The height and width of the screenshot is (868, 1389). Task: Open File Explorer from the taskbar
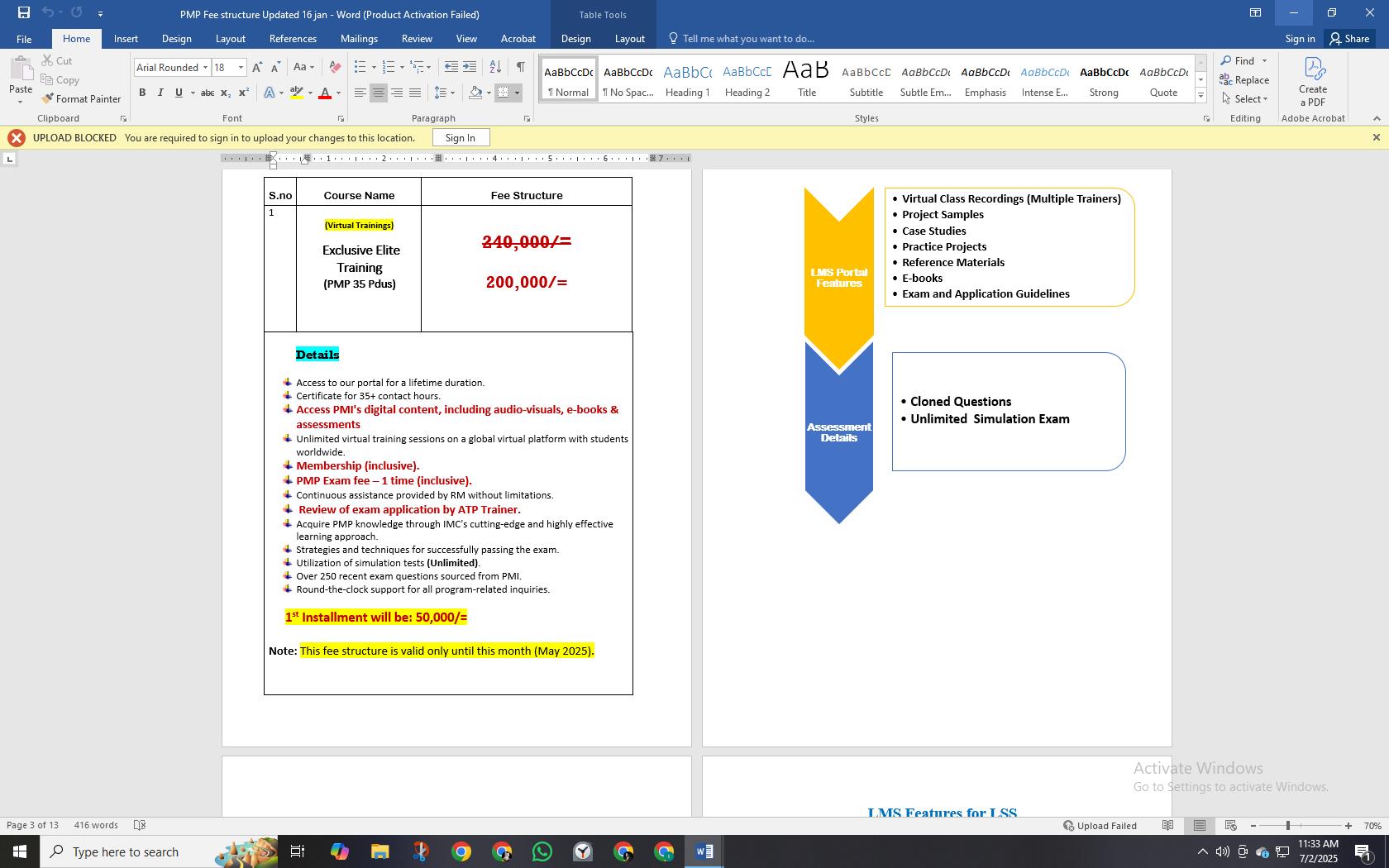click(x=379, y=851)
